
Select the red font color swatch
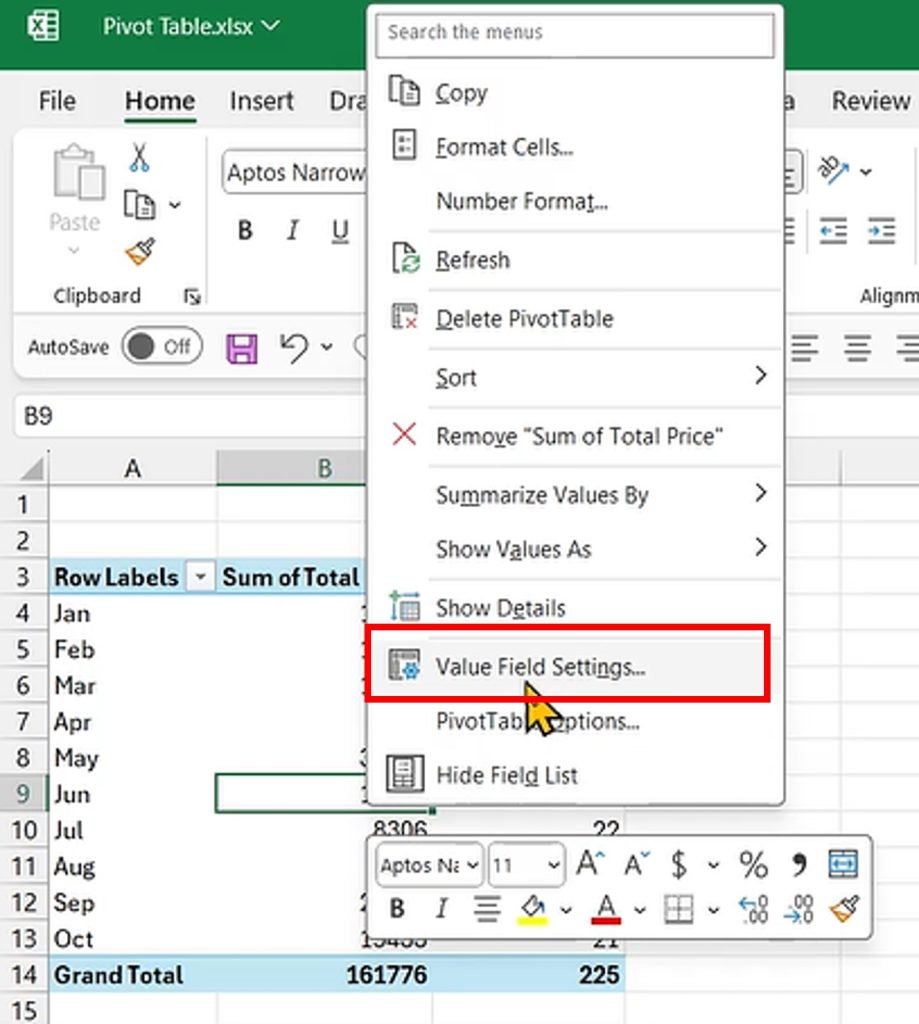tap(604, 910)
